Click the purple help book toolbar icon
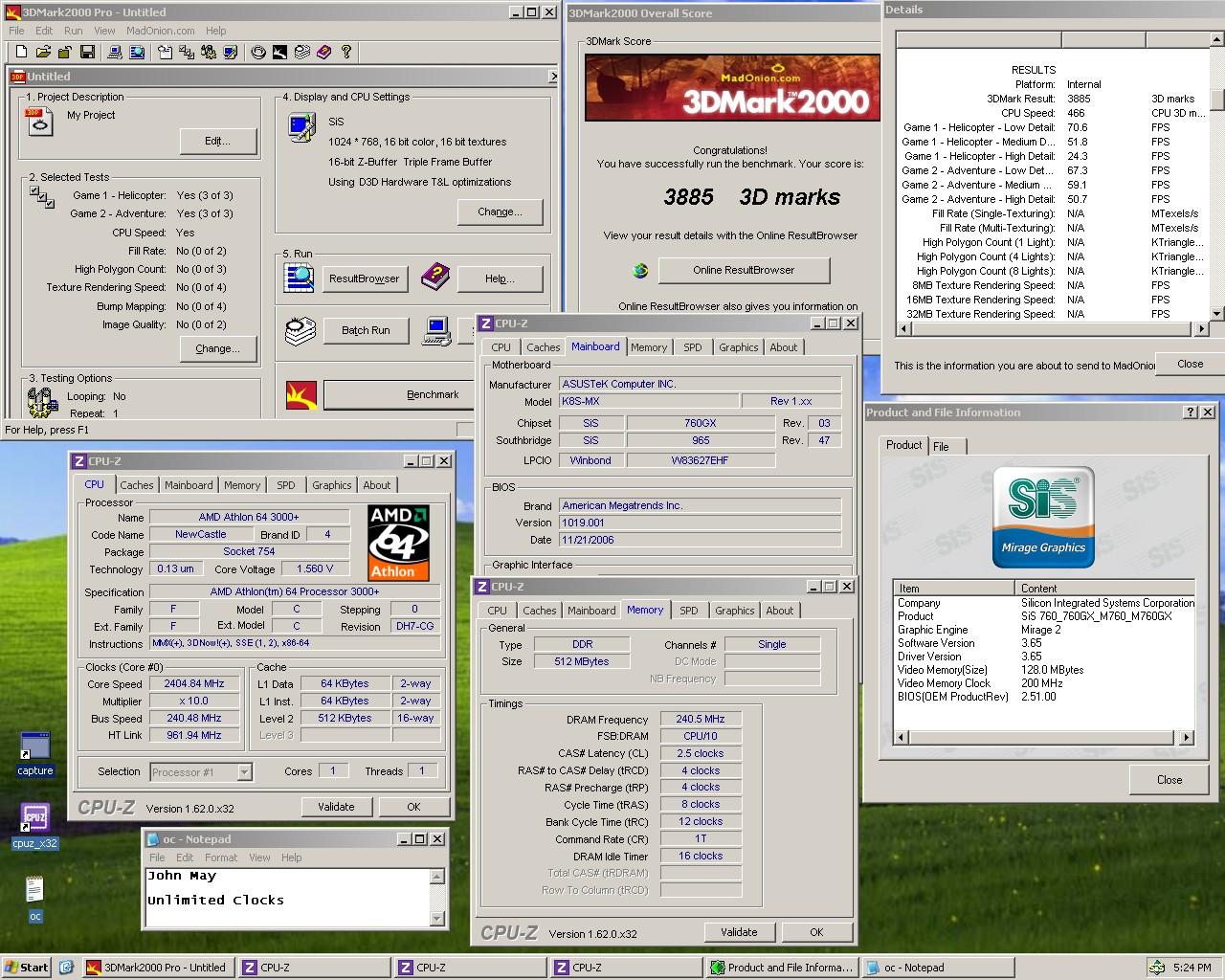The image size is (1225, 980). (323, 52)
